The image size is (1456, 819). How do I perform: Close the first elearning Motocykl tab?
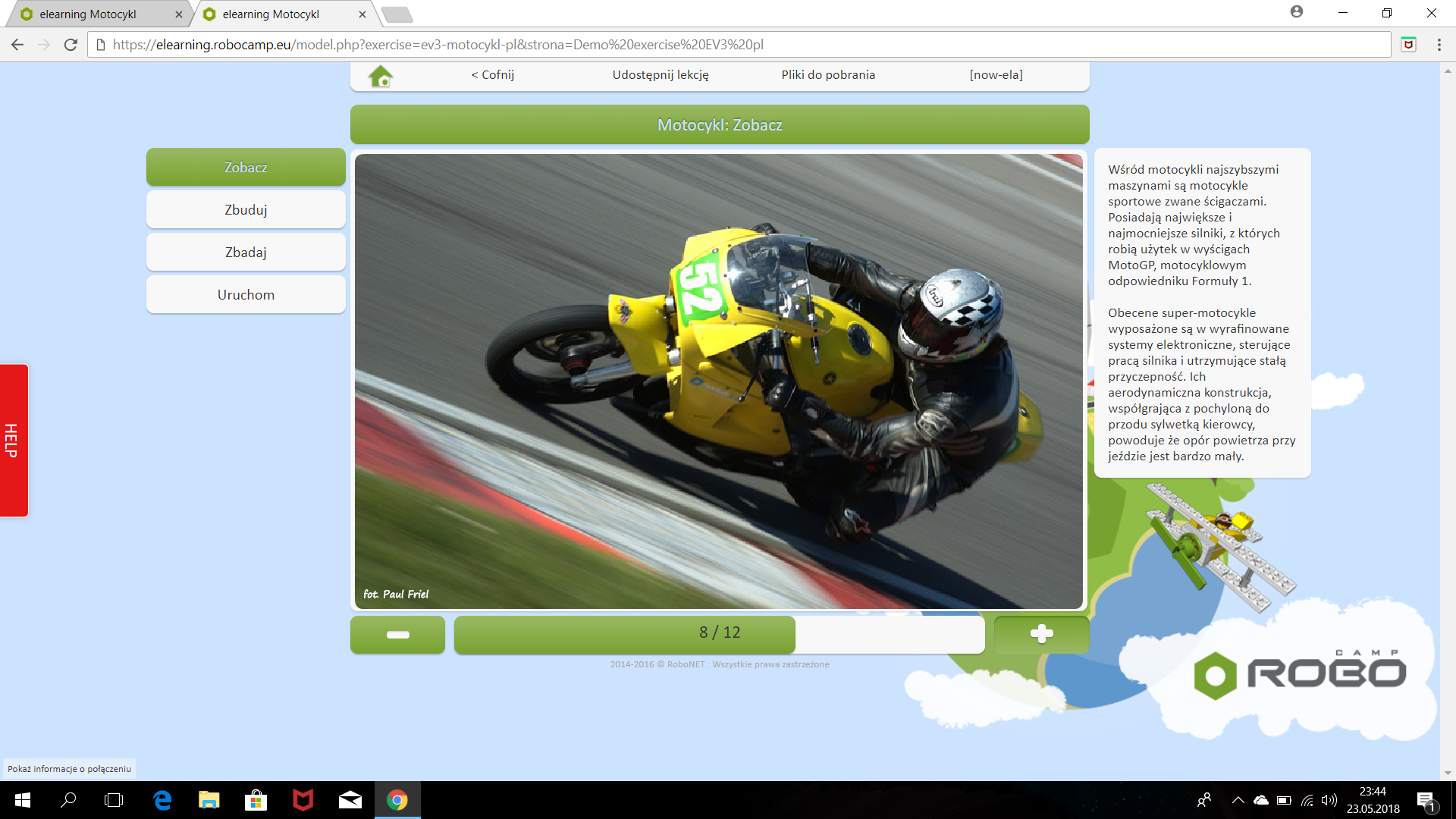pos(179,14)
